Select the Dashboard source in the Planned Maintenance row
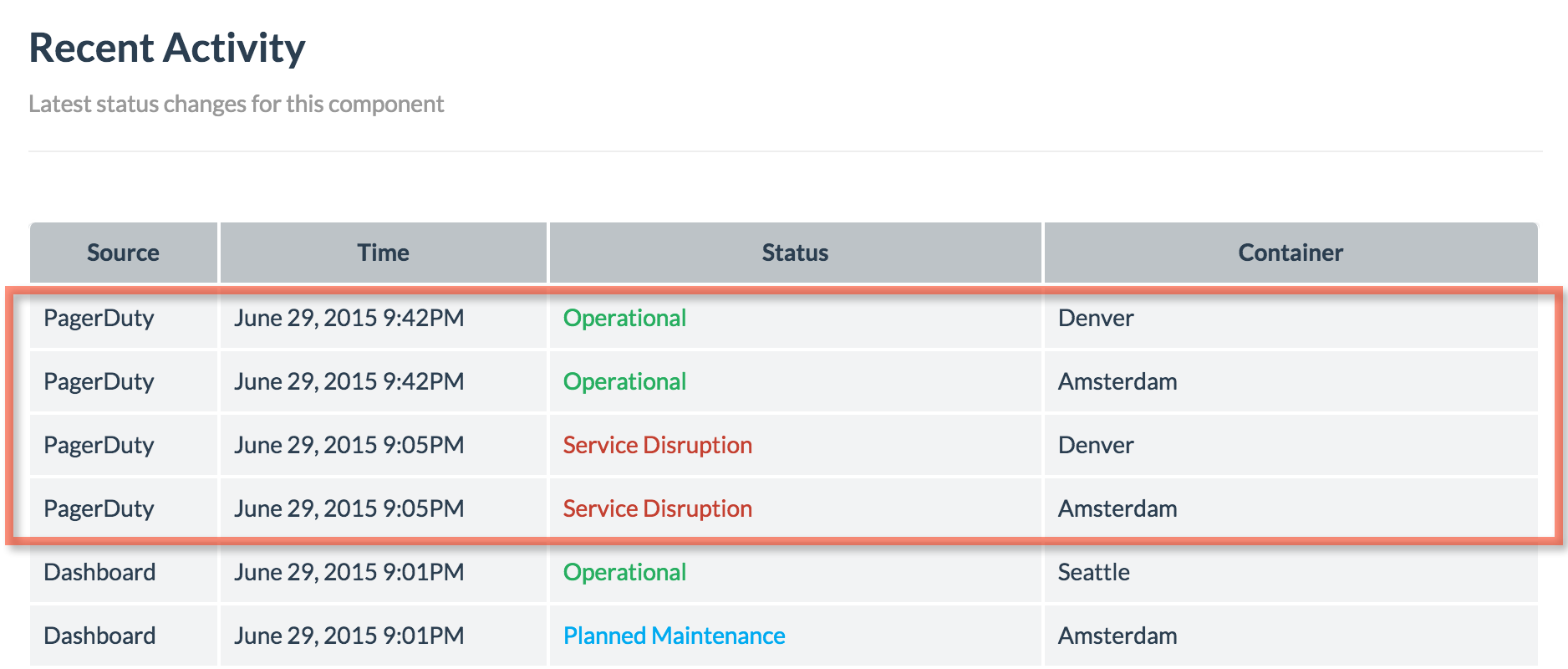This screenshot has height=669, width=1568. coord(99,636)
